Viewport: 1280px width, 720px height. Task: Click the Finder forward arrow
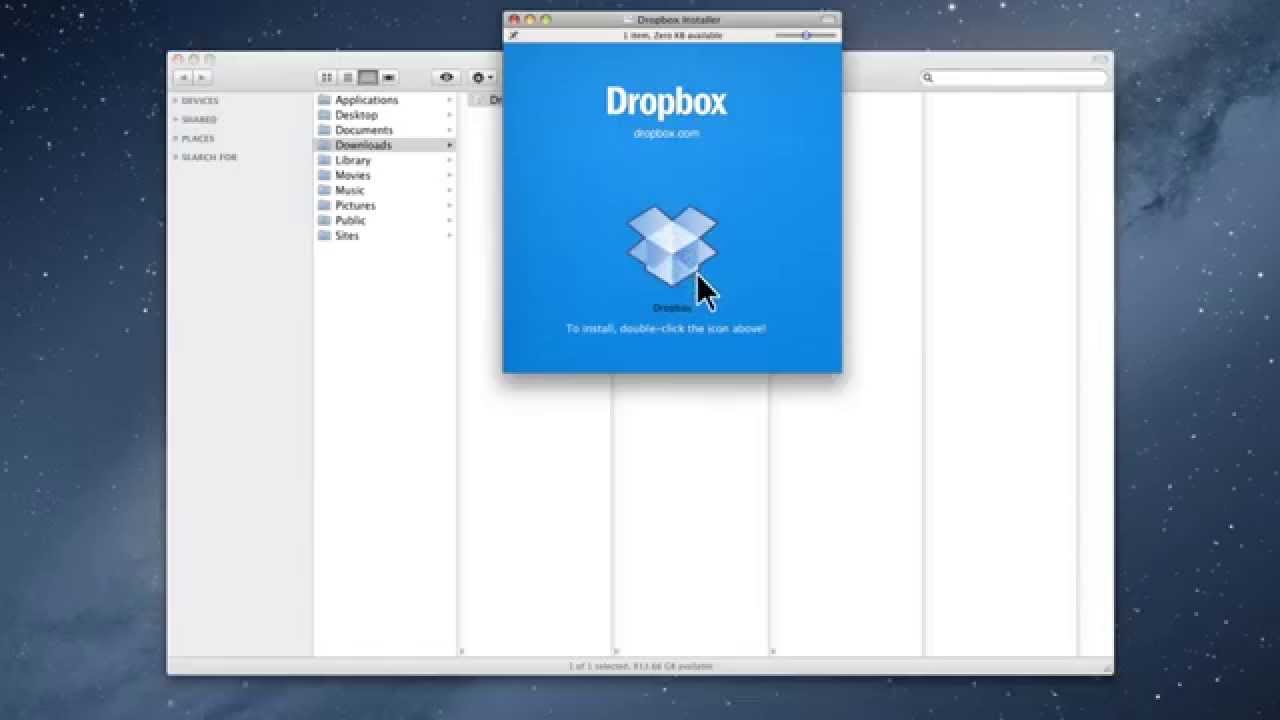click(202, 77)
